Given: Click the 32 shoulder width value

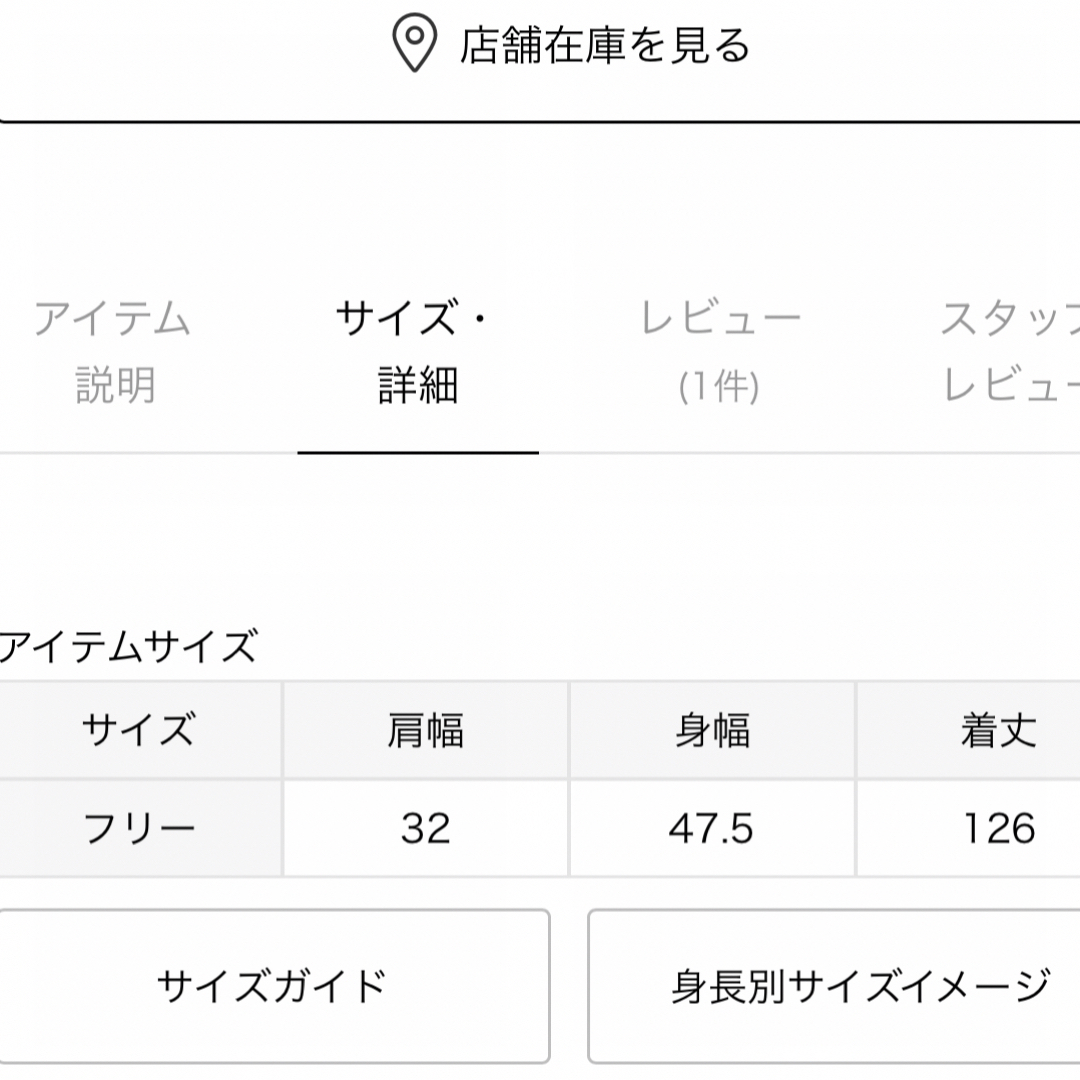Looking at the screenshot, I should click(x=426, y=828).
